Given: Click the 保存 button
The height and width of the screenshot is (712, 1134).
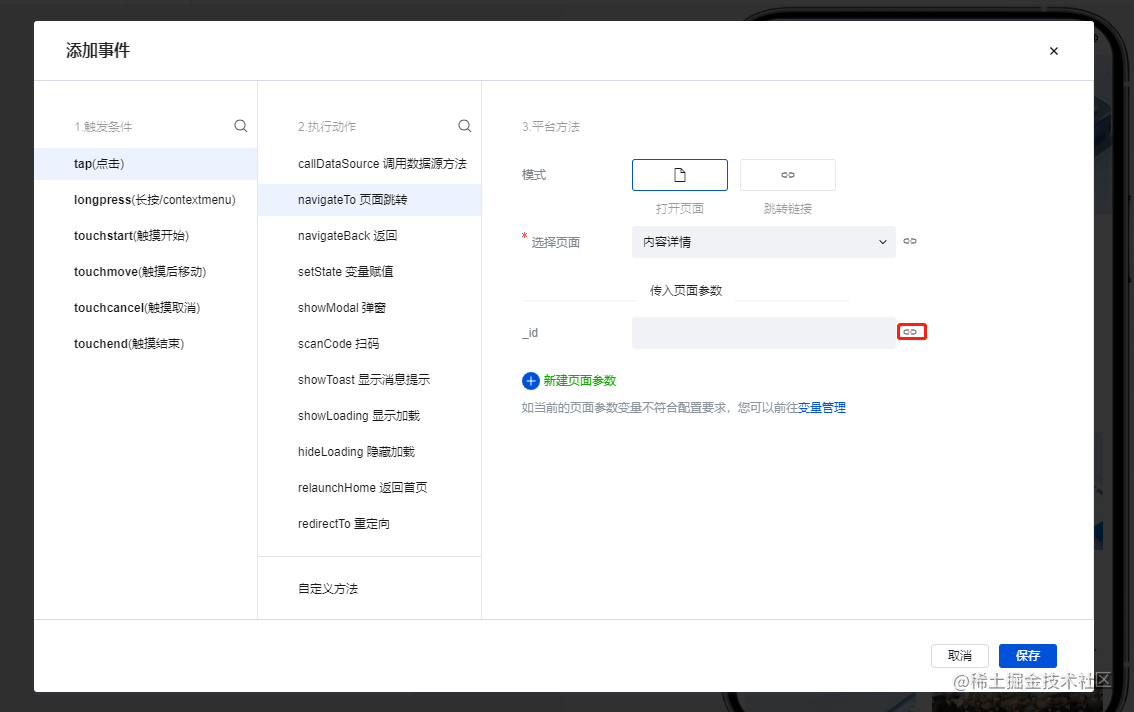Looking at the screenshot, I should coord(1028,656).
